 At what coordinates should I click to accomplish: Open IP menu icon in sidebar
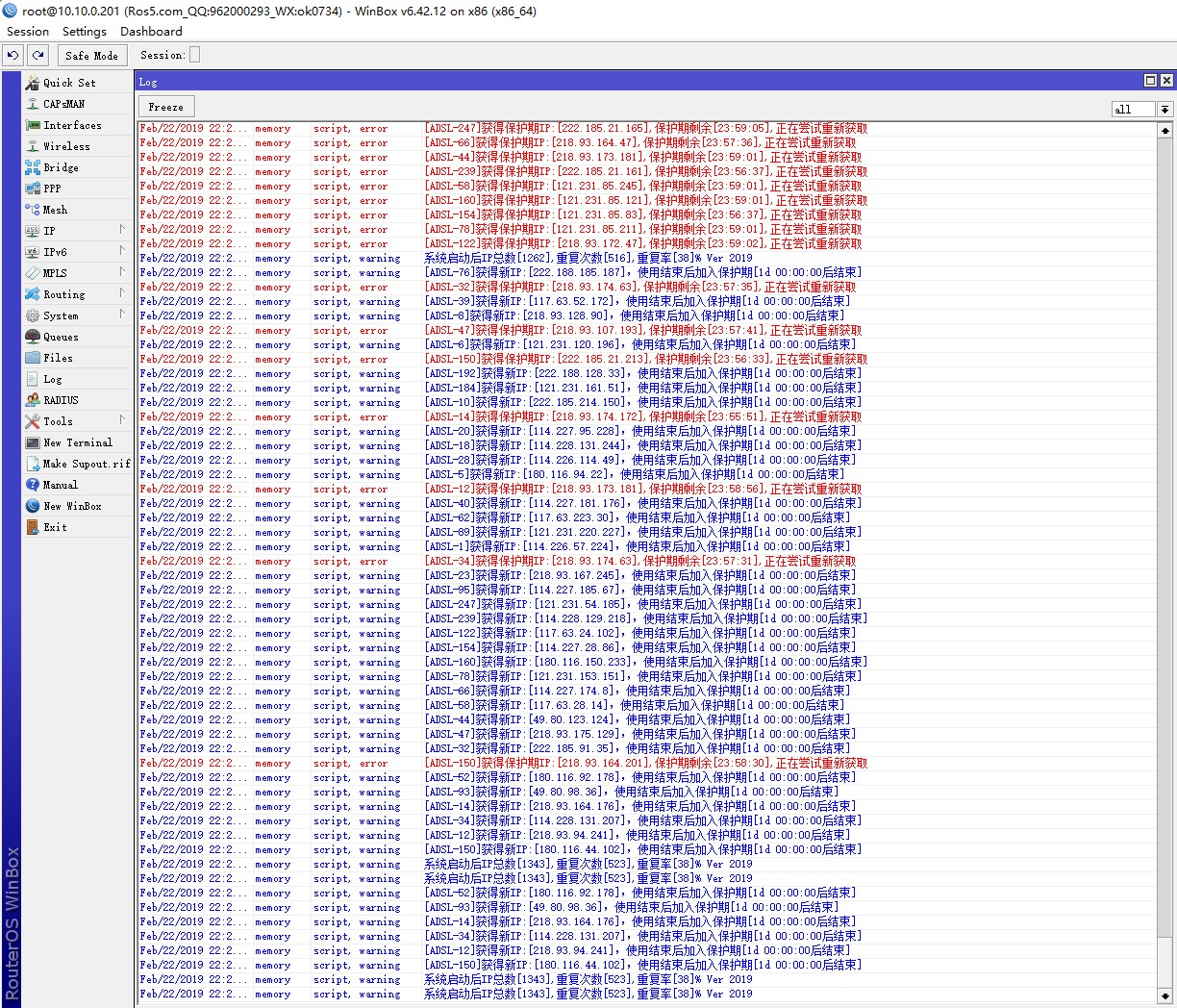pyautogui.click(x=33, y=231)
